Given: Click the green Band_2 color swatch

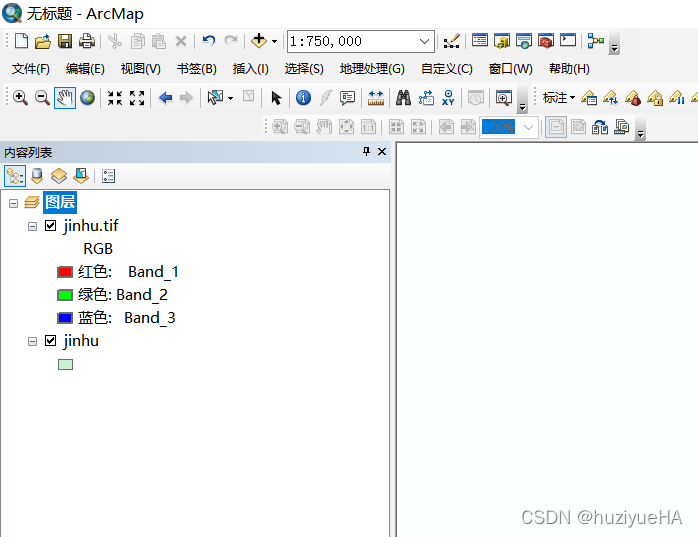Looking at the screenshot, I should [x=65, y=295].
